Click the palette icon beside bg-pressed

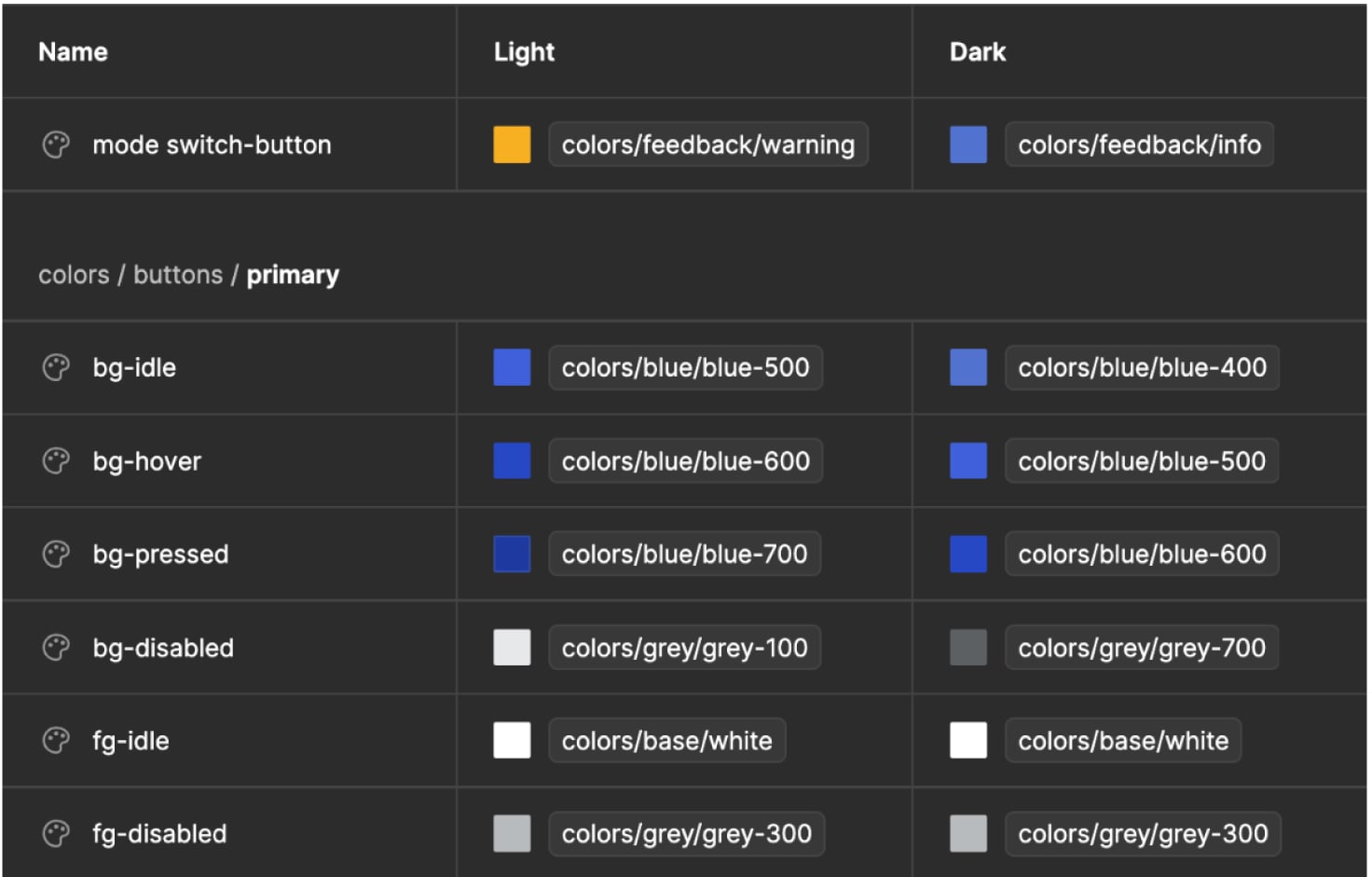56,555
